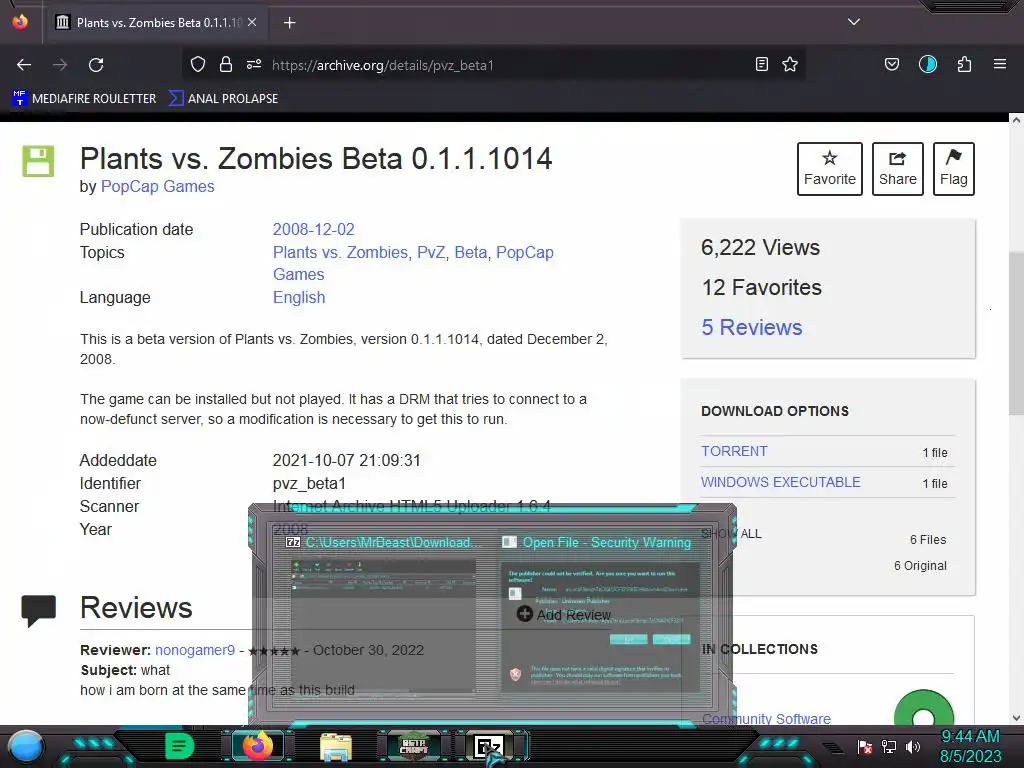Click the Dark Reader extension icon
1024x768 pixels.
pyautogui.click(x=928, y=64)
